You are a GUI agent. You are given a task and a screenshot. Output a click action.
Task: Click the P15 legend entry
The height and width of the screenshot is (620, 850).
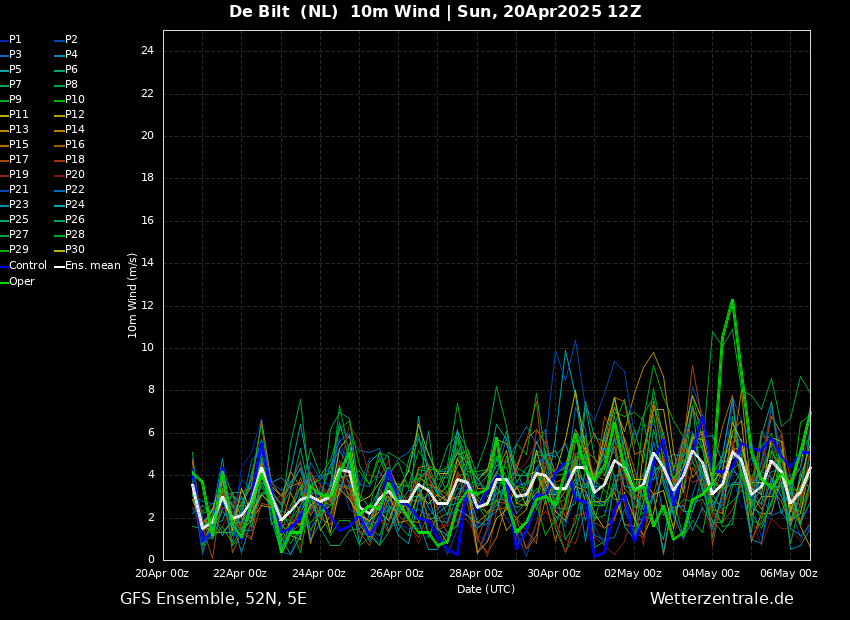pos(14,145)
